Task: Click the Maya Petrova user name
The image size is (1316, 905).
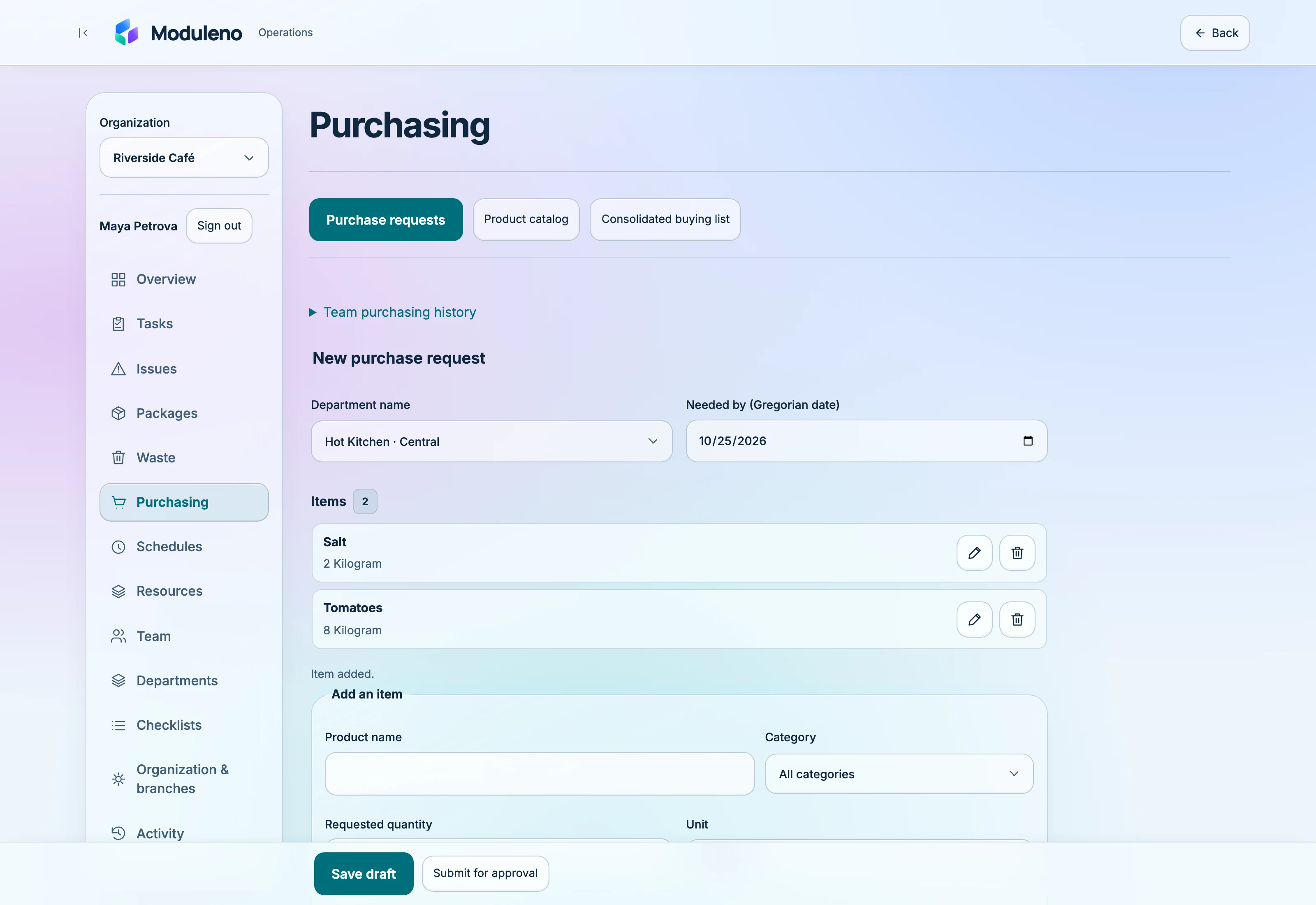Action: pyautogui.click(x=138, y=226)
